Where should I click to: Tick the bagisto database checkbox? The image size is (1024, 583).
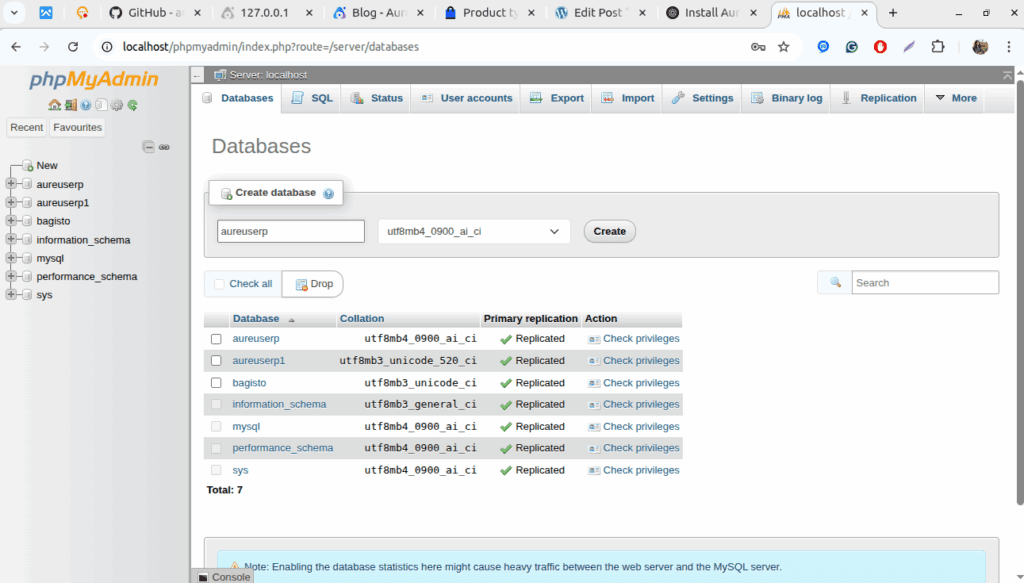coord(216,383)
